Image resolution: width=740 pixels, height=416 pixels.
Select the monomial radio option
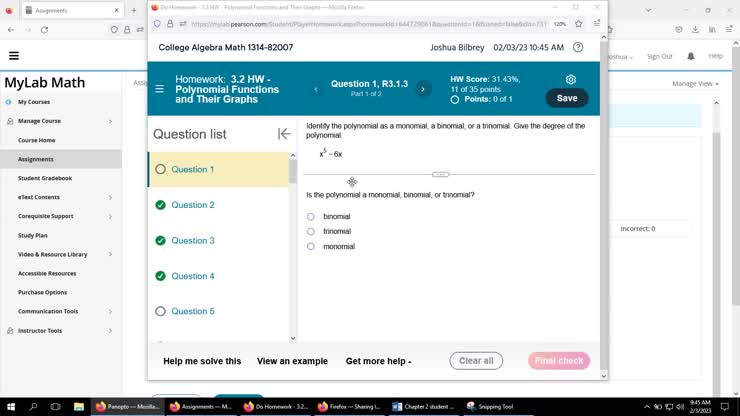pyautogui.click(x=311, y=246)
